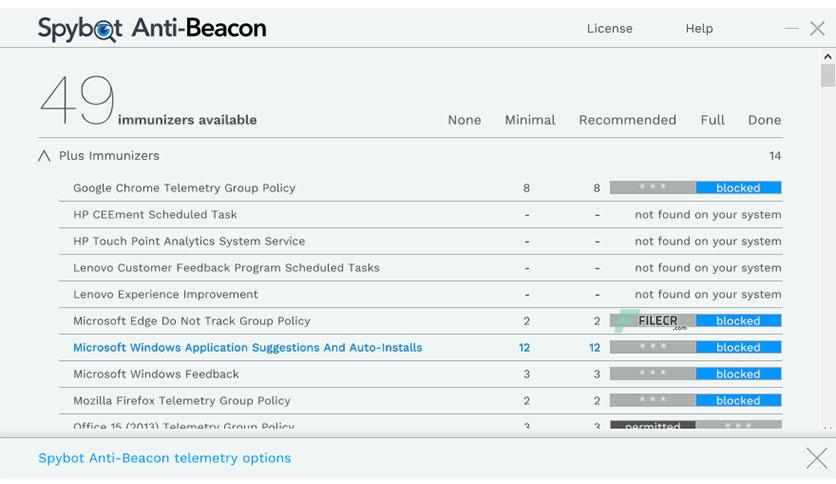Click the vertical scrollbar thumb
Screen dimensions: 836x484
tap(827, 75)
